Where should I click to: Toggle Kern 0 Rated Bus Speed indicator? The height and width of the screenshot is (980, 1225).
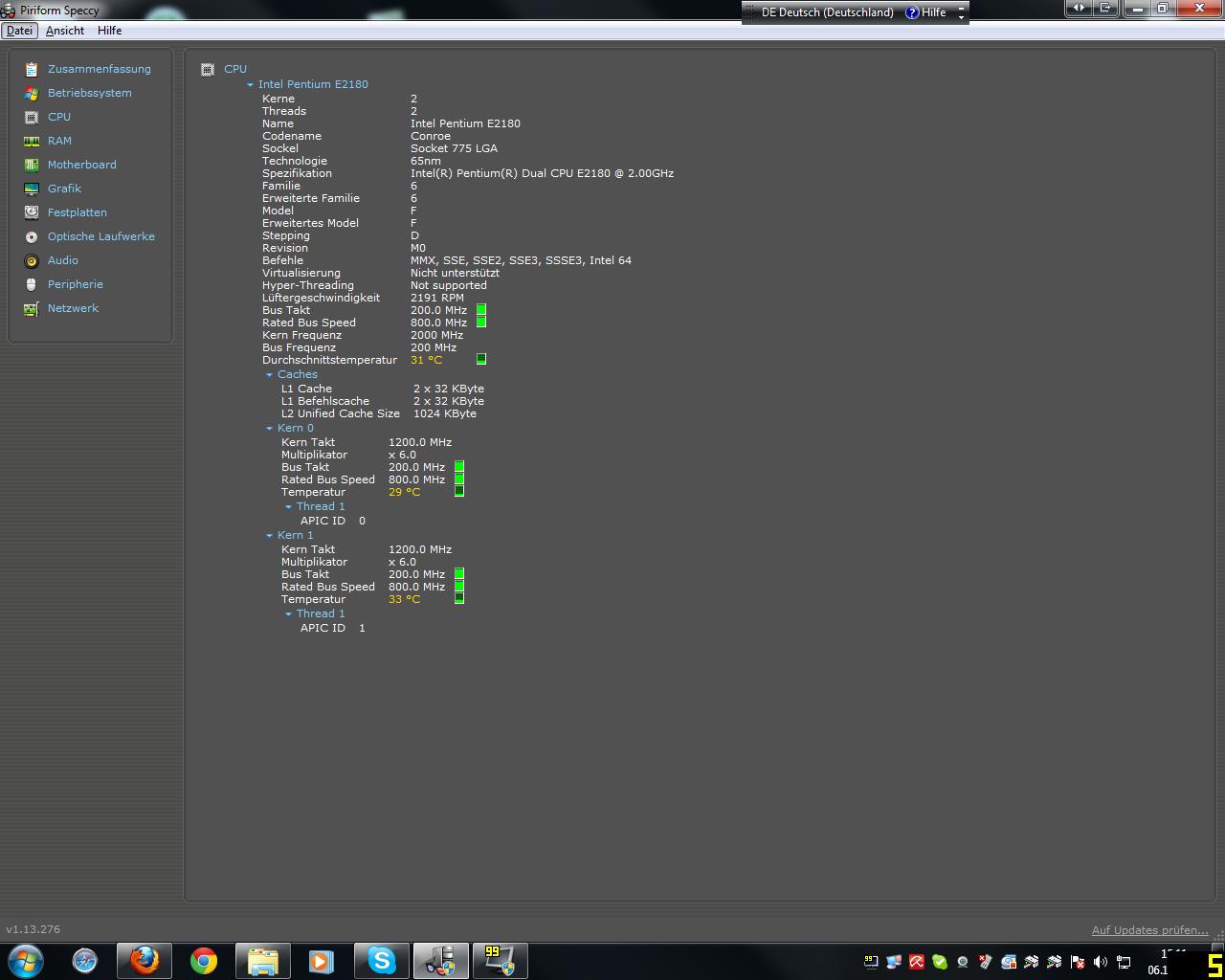click(x=459, y=479)
